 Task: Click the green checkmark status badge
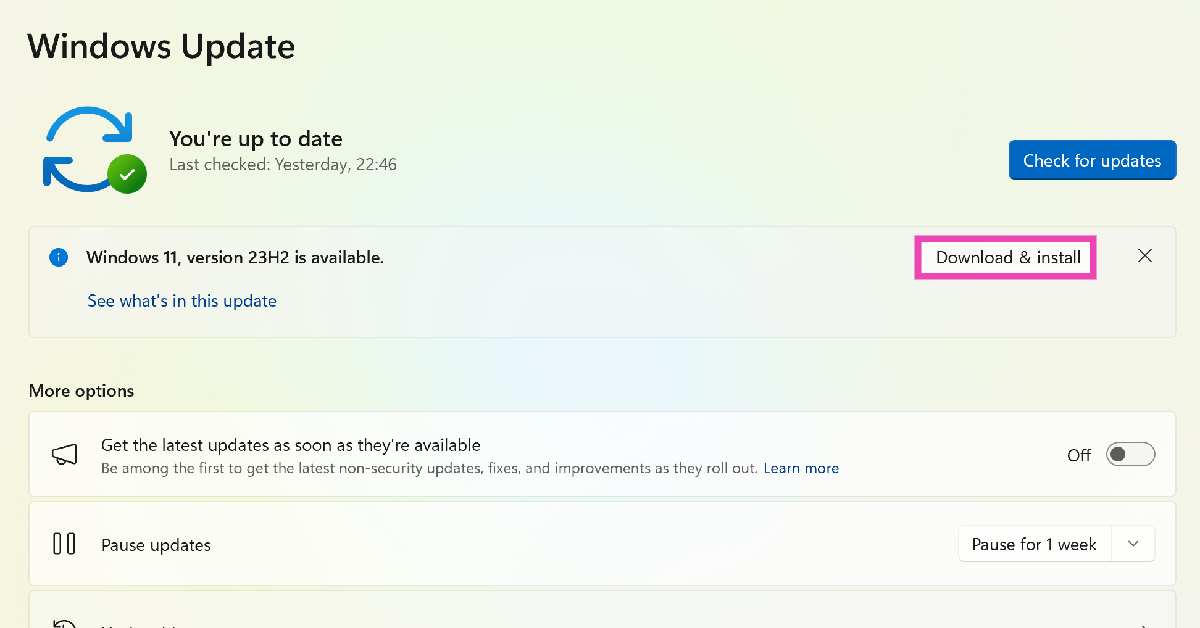coord(127,174)
